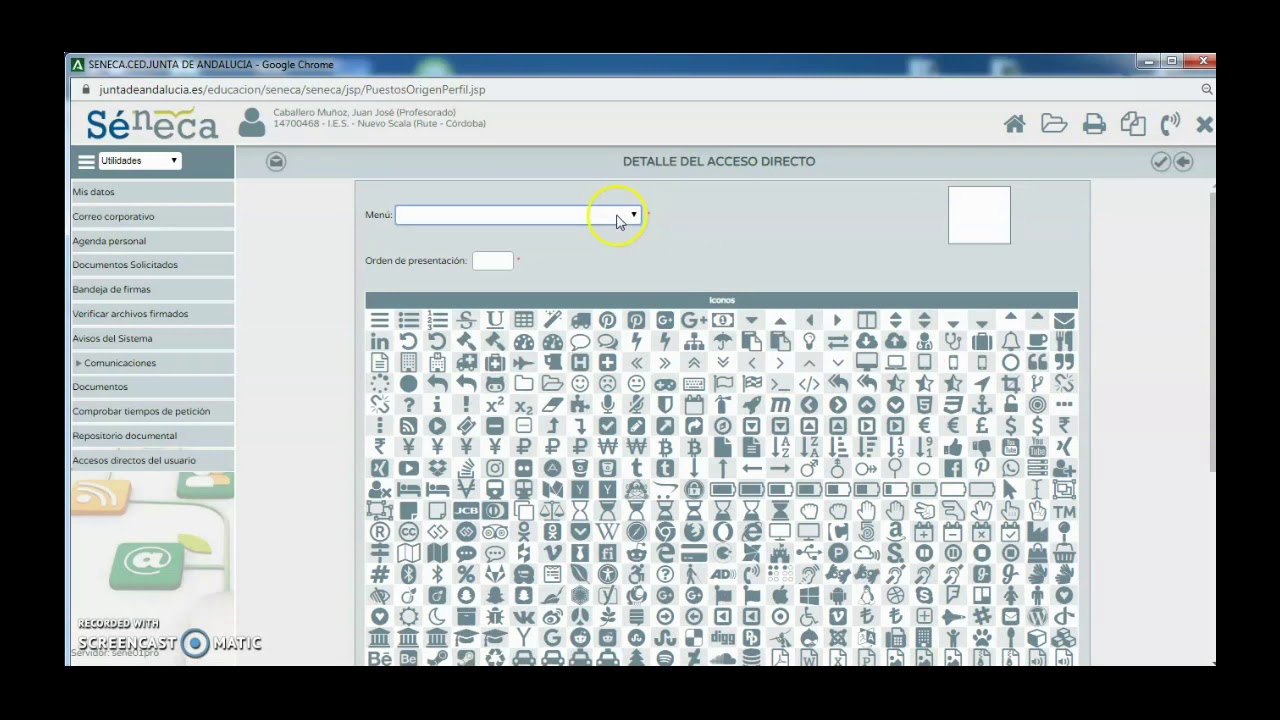The image size is (1280, 720).
Task: Choose the eraser icon
Action: tap(553, 405)
